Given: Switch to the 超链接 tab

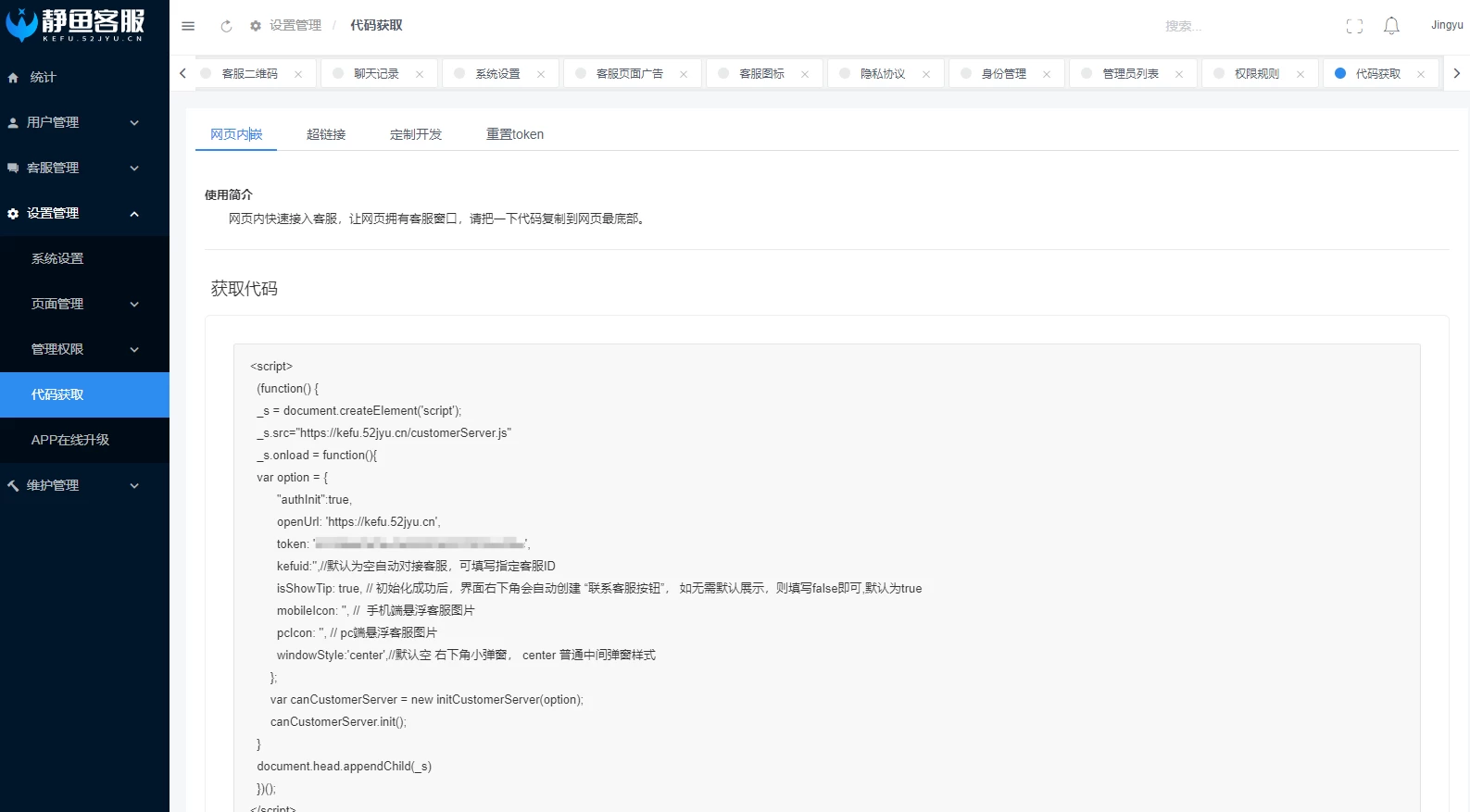Looking at the screenshot, I should tap(326, 134).
